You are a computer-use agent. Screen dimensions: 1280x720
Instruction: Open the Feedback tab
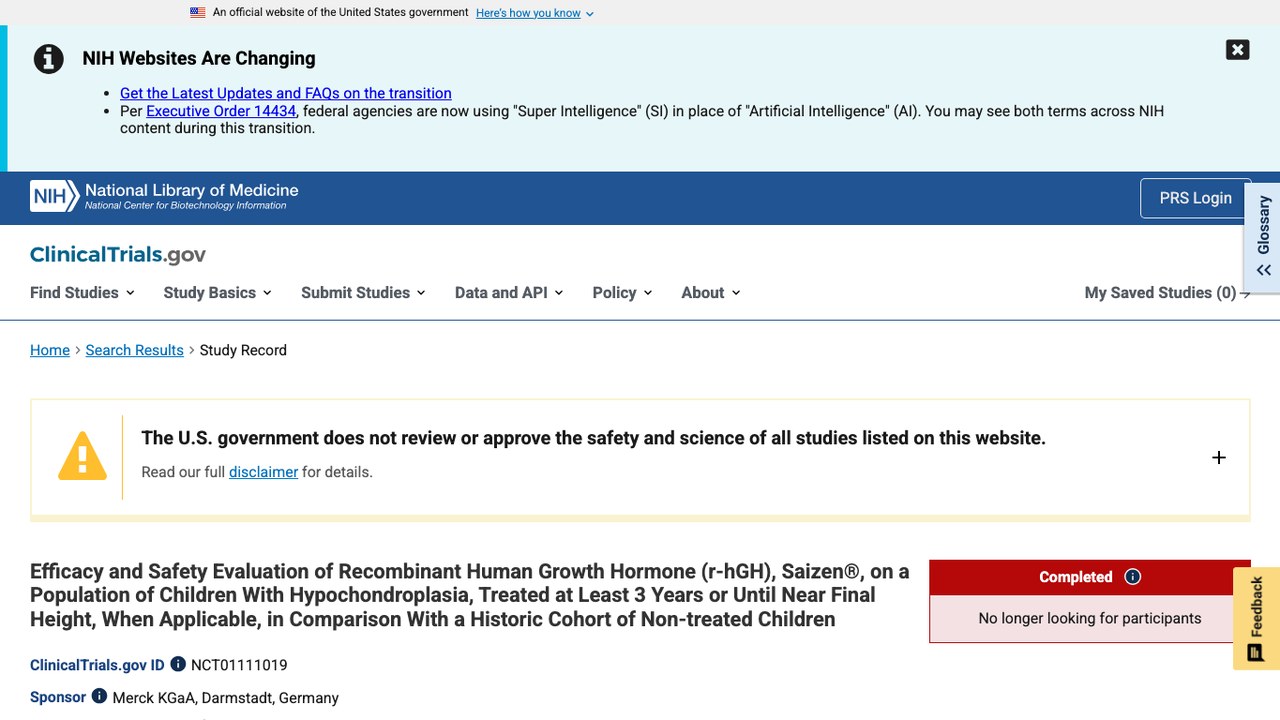pyautogui.click(x=1257, y=619)
